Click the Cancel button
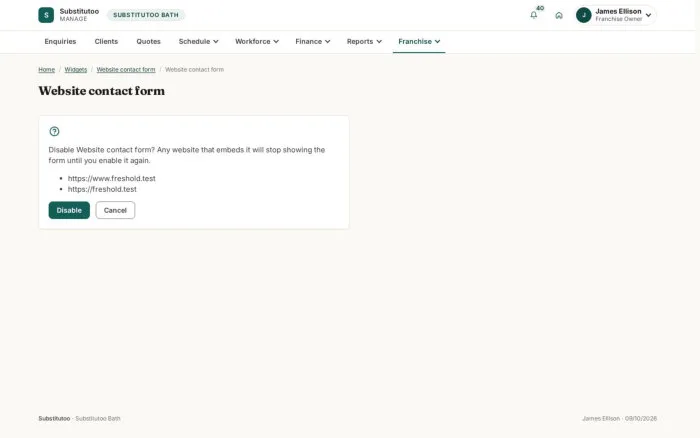This screenshot has width=700, height=438. (x=115, y=210)
